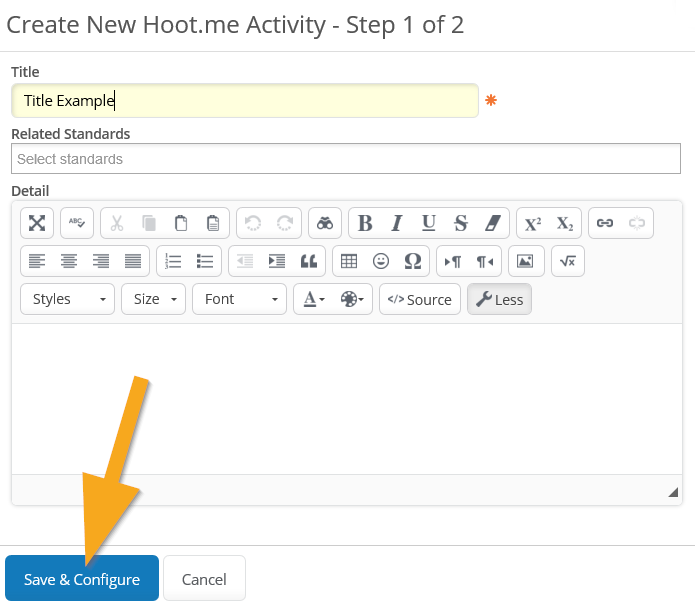Insert special character with omega icon
The image size is (695, 611).
(413, 261)
